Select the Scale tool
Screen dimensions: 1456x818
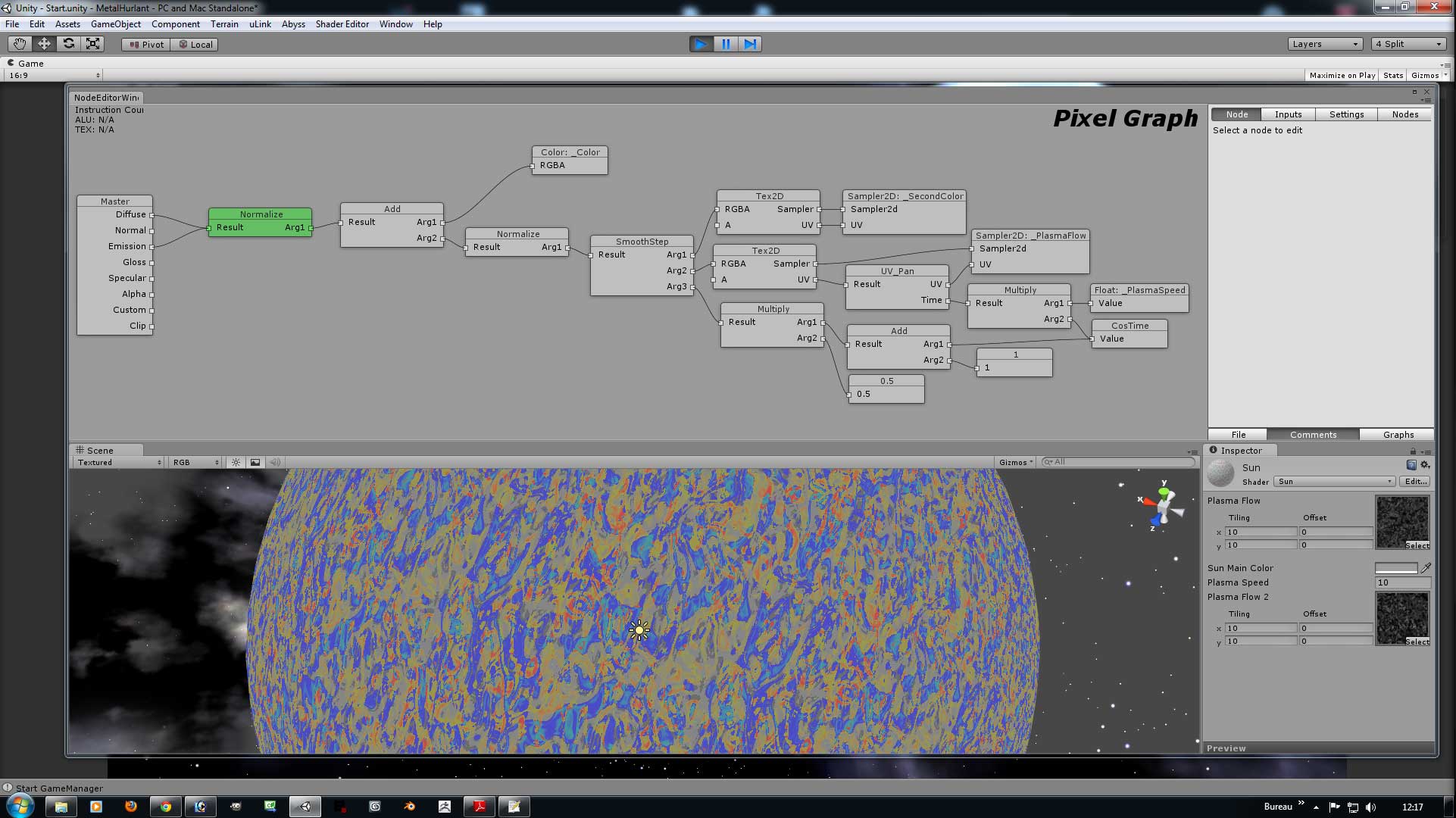click(92, 44)
